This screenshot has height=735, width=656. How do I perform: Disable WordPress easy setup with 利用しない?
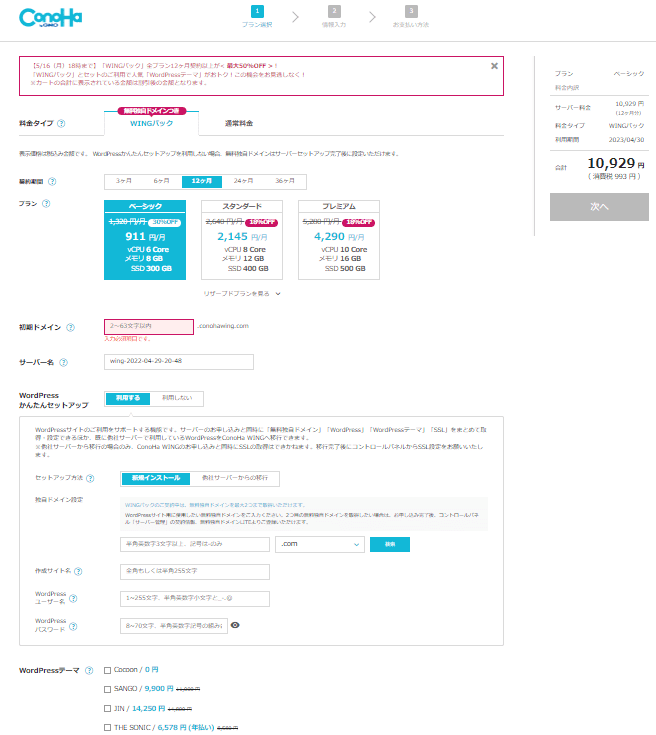(177, 398)
